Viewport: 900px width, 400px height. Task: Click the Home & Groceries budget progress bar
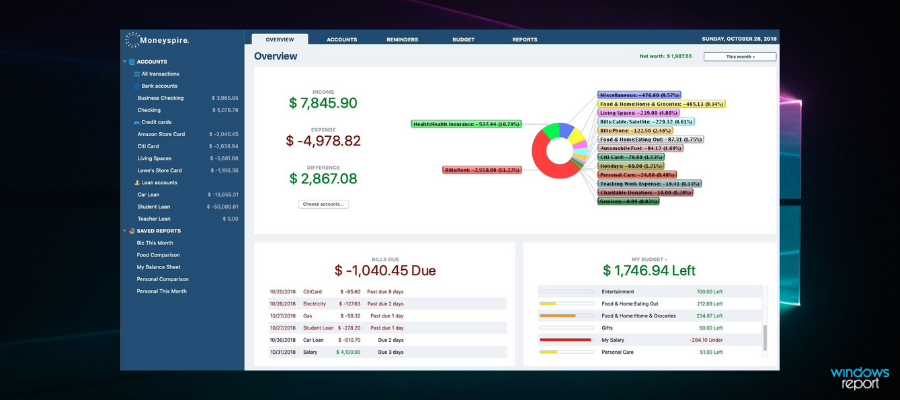(566, 316)
